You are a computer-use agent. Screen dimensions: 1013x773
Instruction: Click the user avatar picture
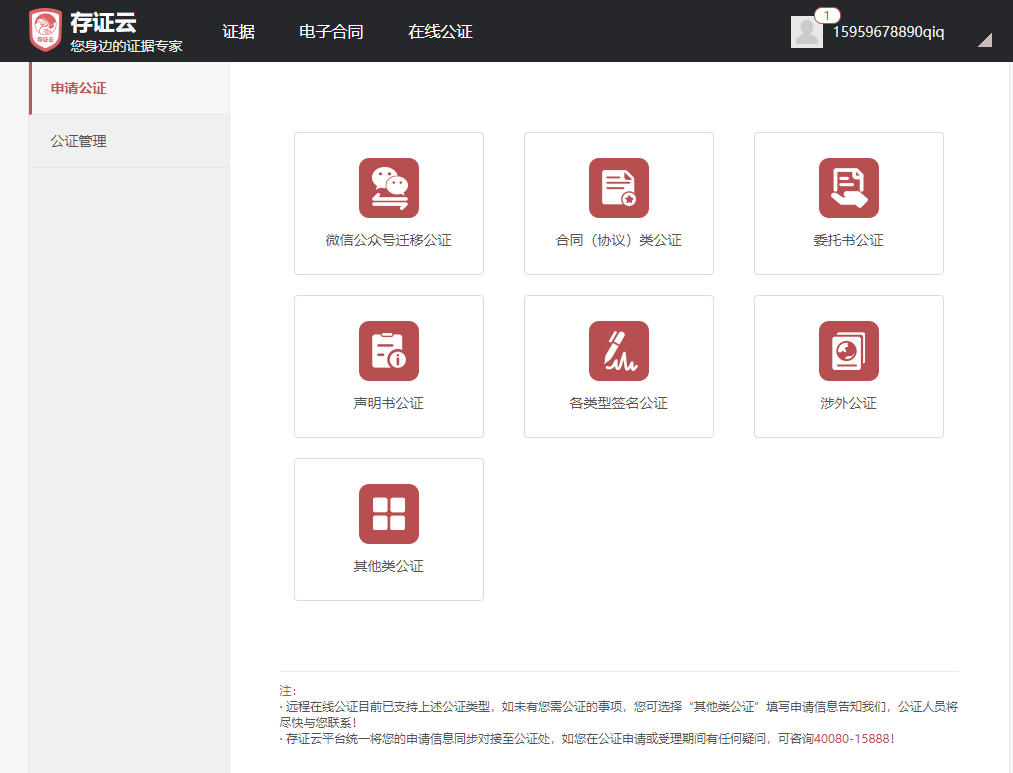[x=807, y=32]
